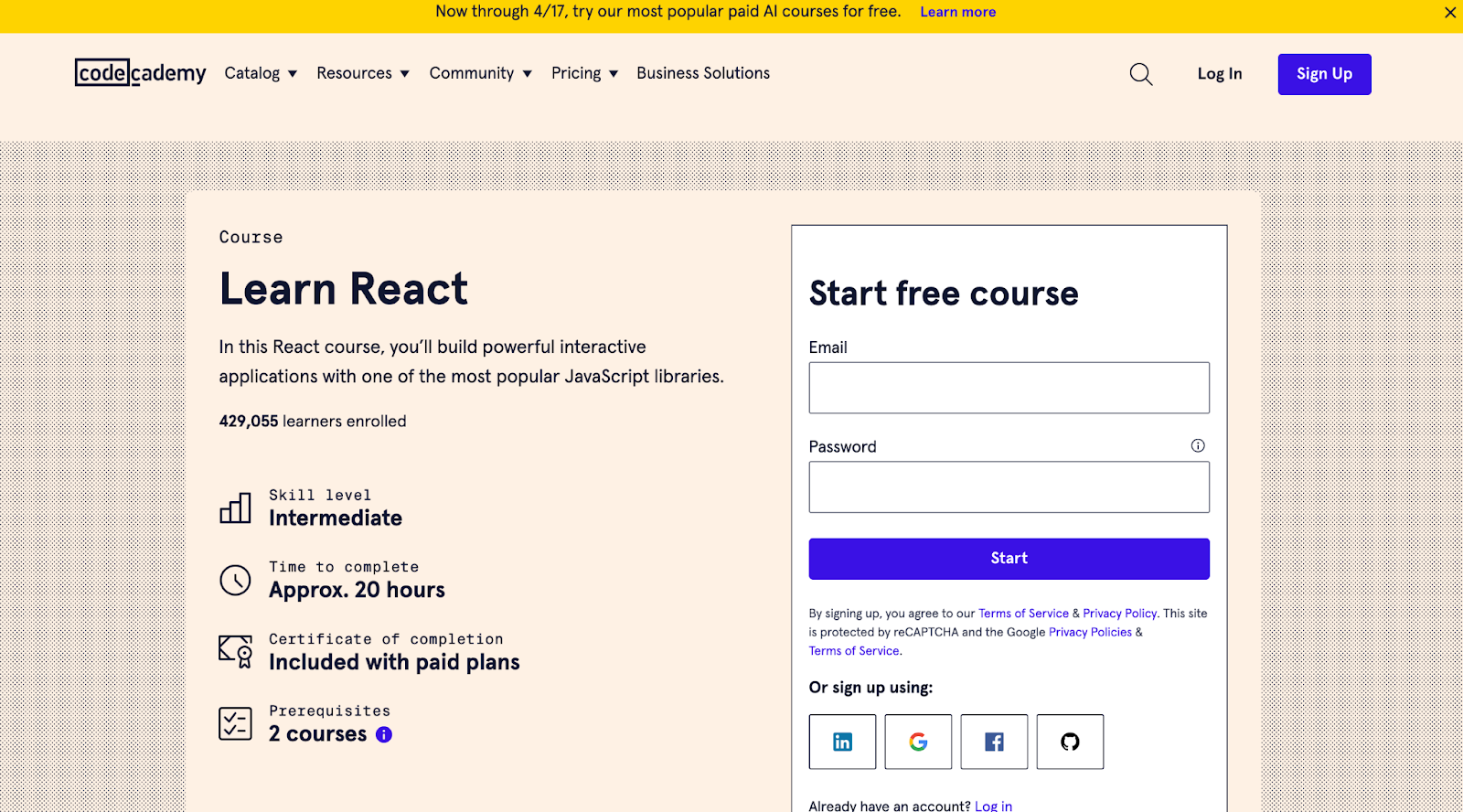Viewport: 1463px width, 812px height.
Task: Click the Sign Up button
Action: tap(1324, 74)
